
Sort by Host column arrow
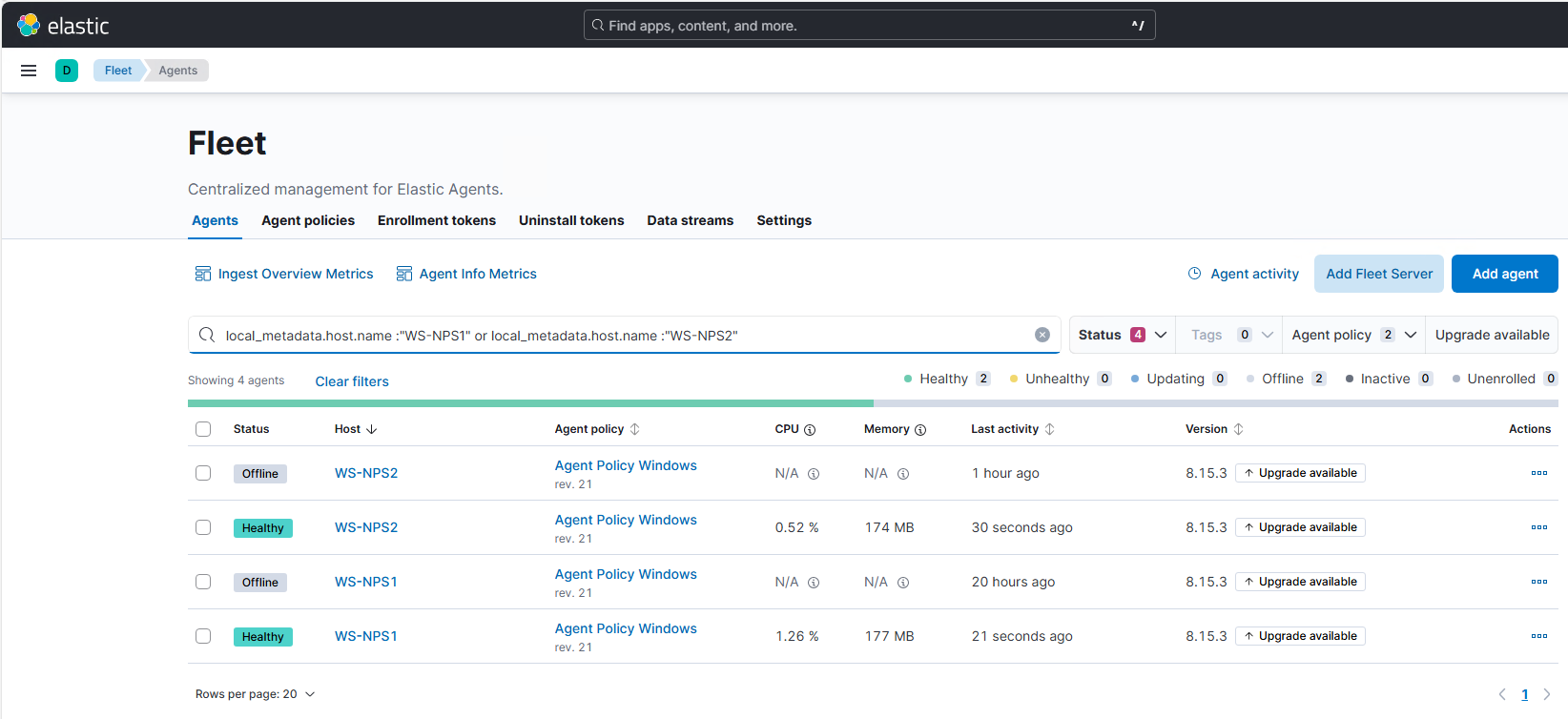click(372, 429)
